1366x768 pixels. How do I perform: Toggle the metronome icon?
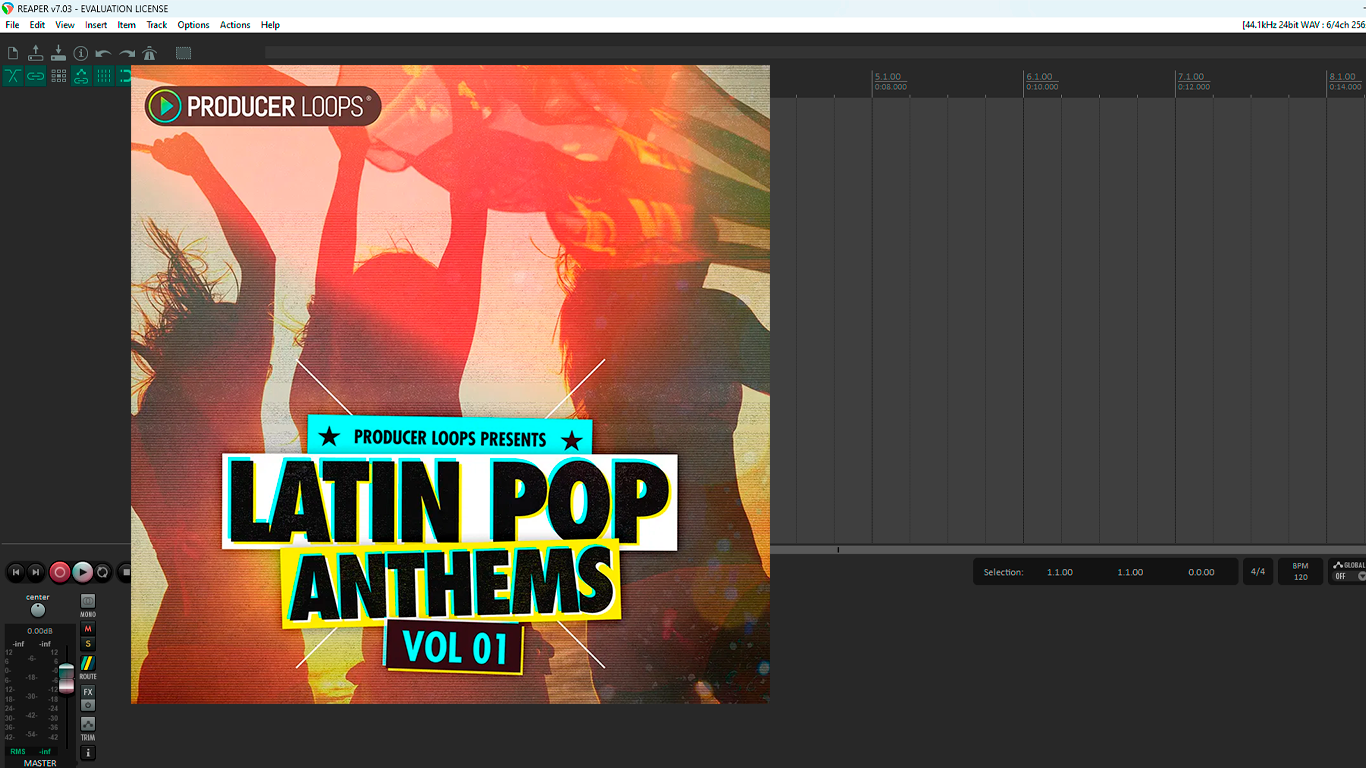[x=150, y=53]
